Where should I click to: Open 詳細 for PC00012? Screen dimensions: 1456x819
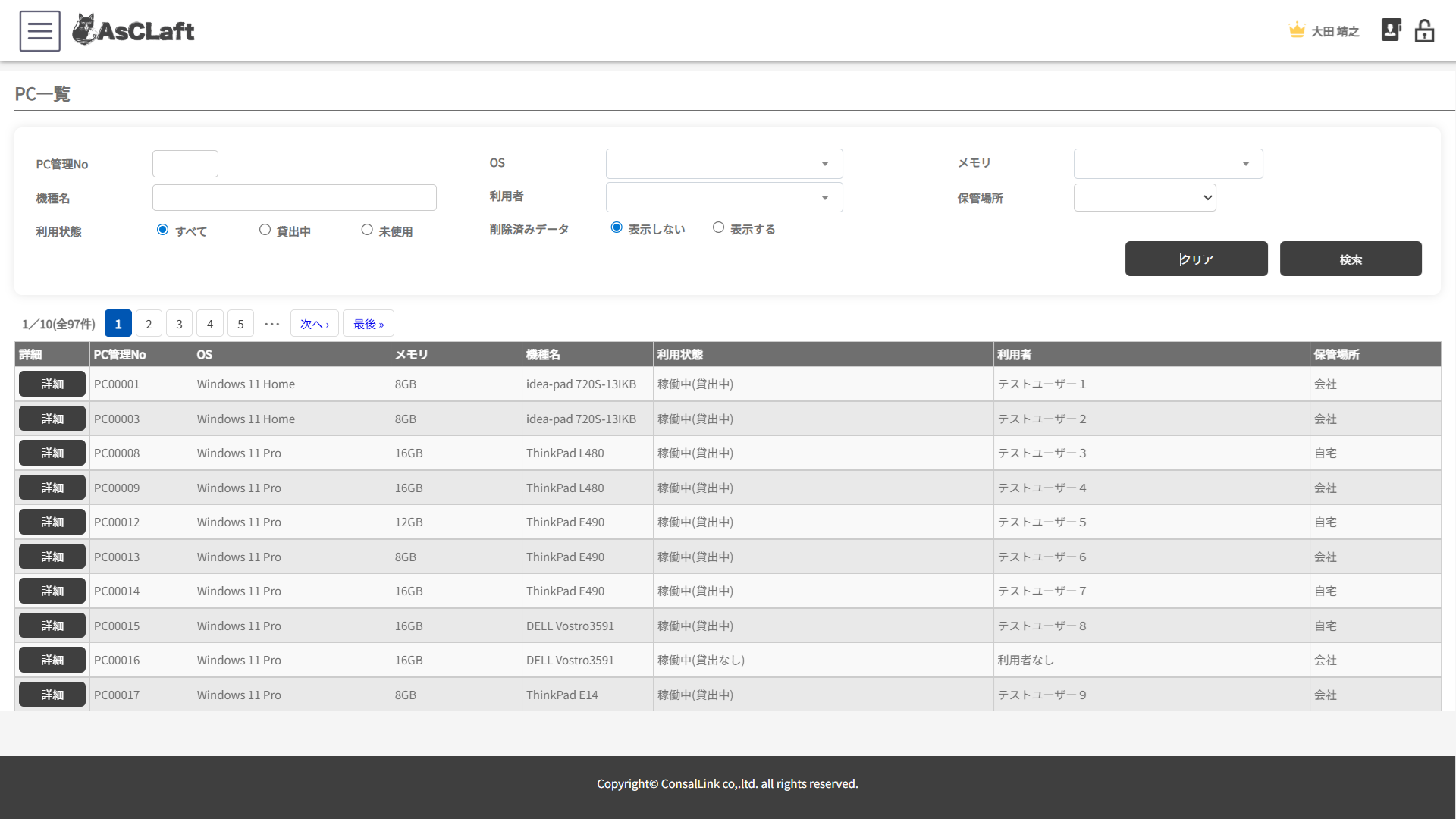(52, 522)
